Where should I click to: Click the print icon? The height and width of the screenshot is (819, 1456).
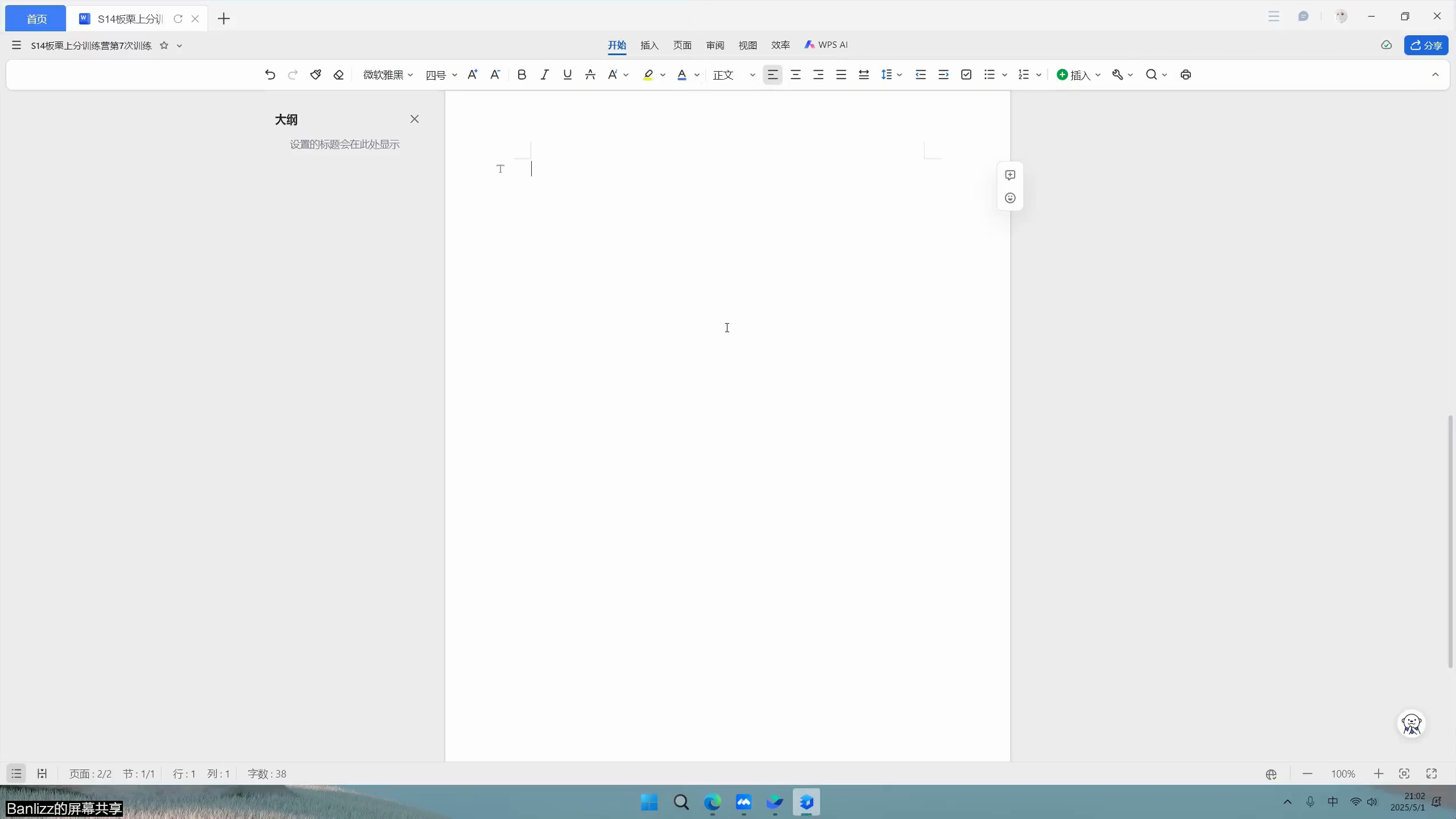pos(1186,75)
